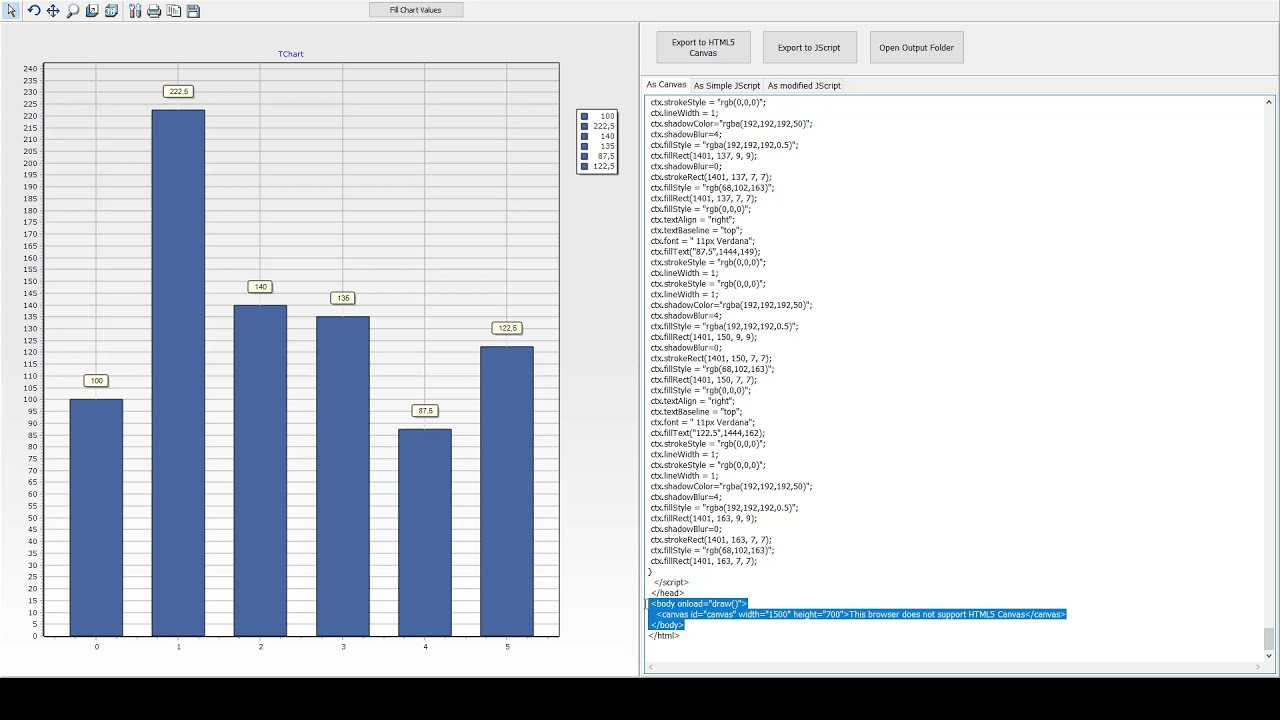
Task: Click the shortest bar at index 4
Action: tap(425, 533)
